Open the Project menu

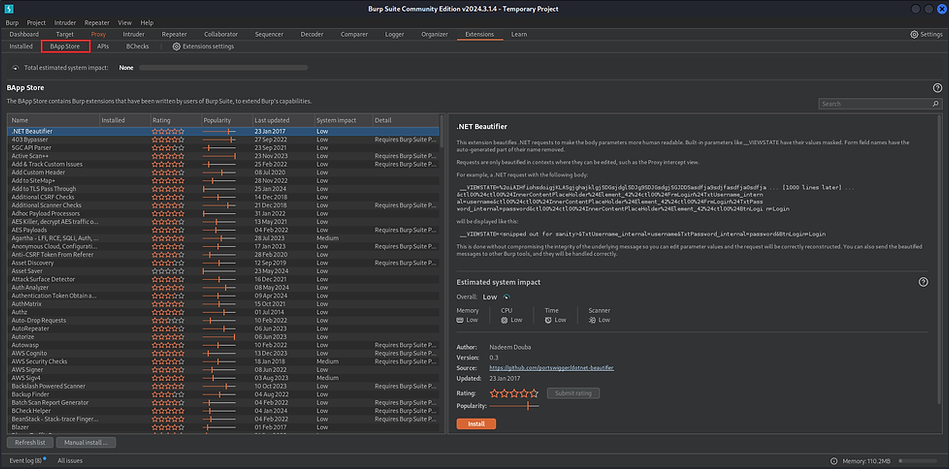[36, 22]
